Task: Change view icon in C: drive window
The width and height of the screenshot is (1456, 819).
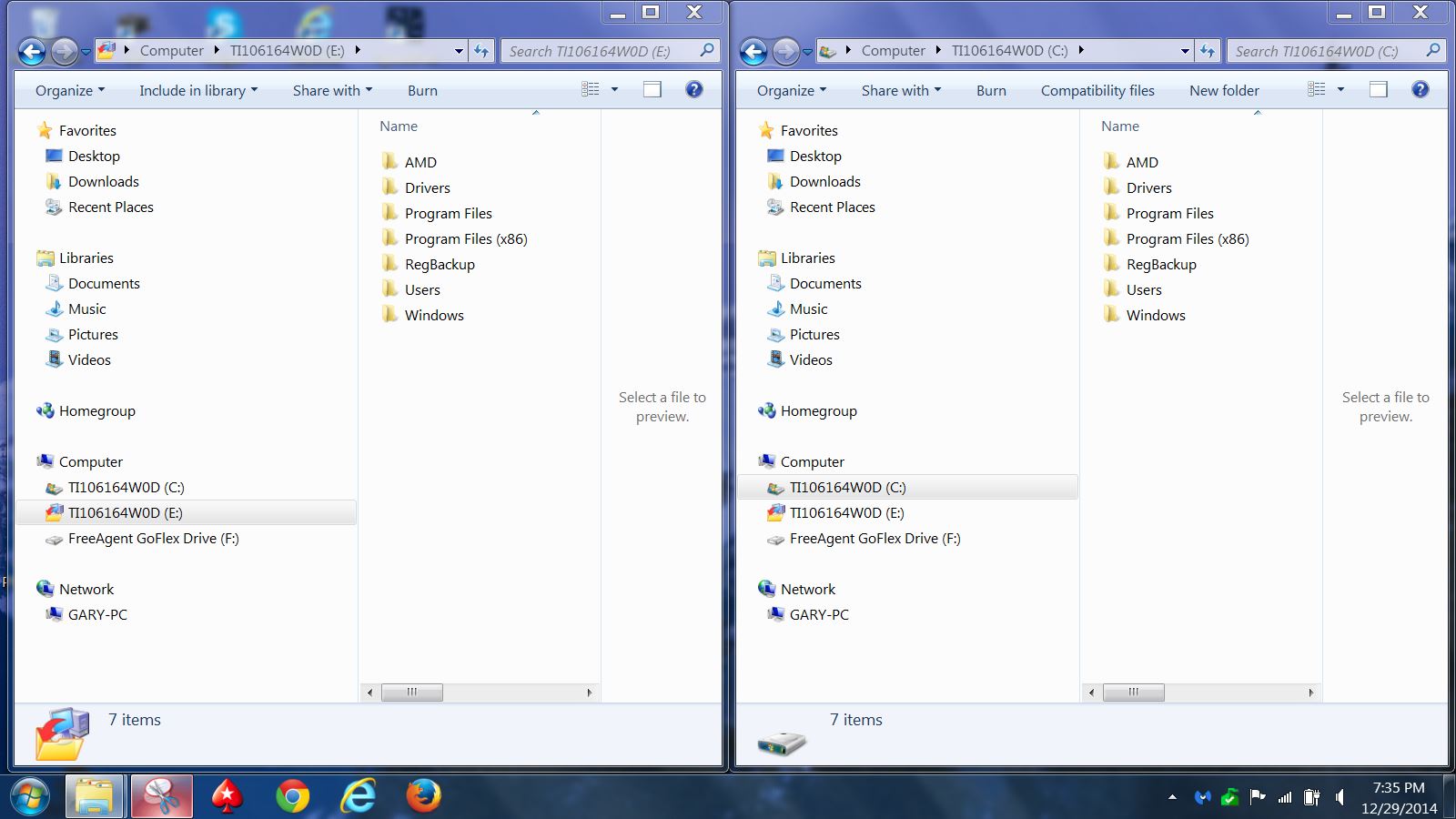Action: (x=1316, y=89)
